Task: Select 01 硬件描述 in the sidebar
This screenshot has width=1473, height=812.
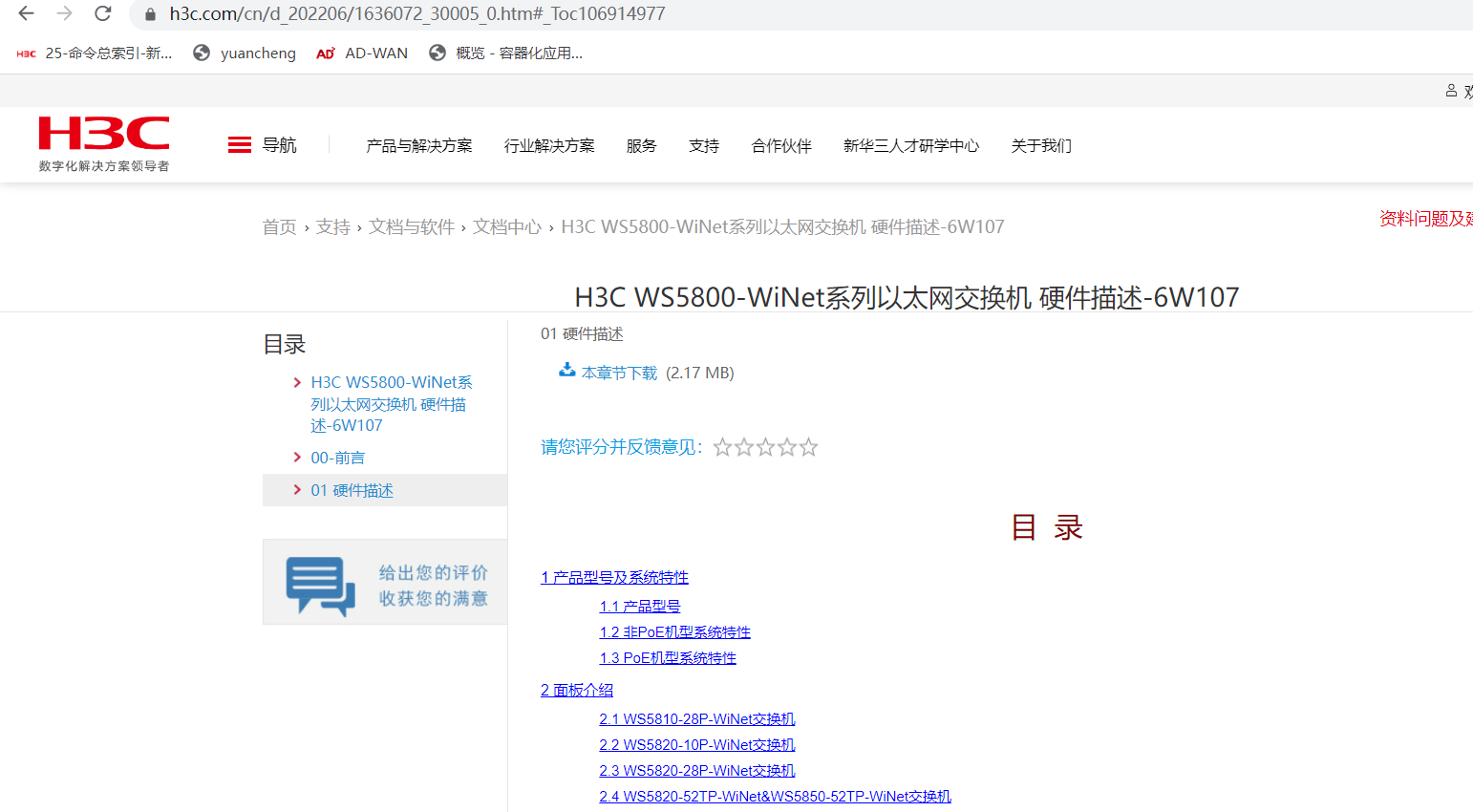Action: [x=352, y=490]
